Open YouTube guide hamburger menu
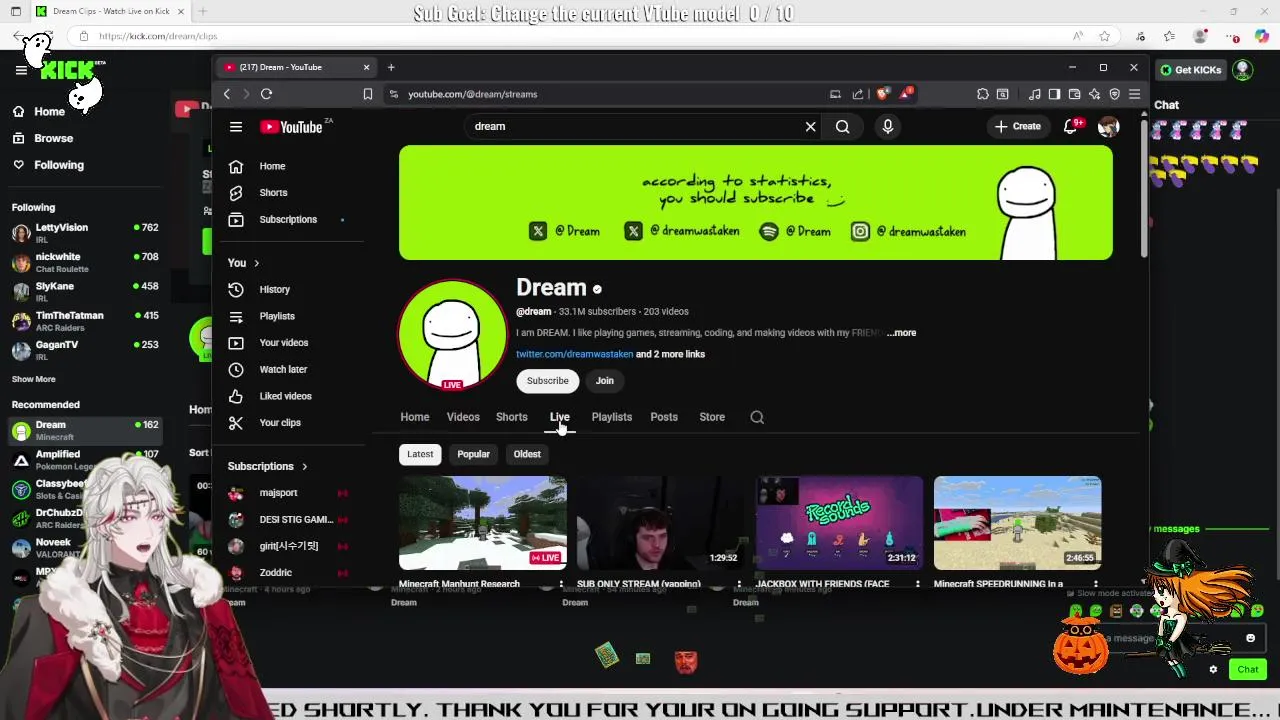 click(236, 127)
